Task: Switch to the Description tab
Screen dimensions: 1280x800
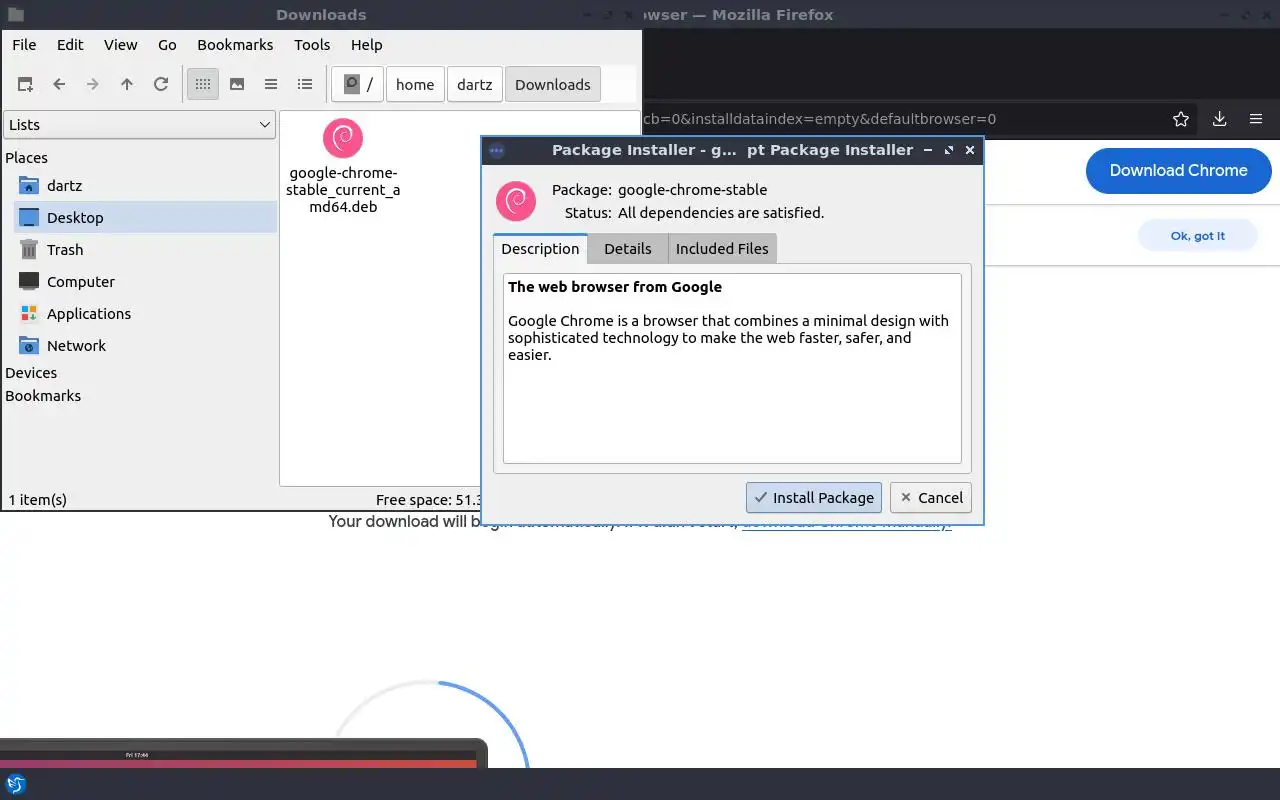Action: [x=540, y=249]
